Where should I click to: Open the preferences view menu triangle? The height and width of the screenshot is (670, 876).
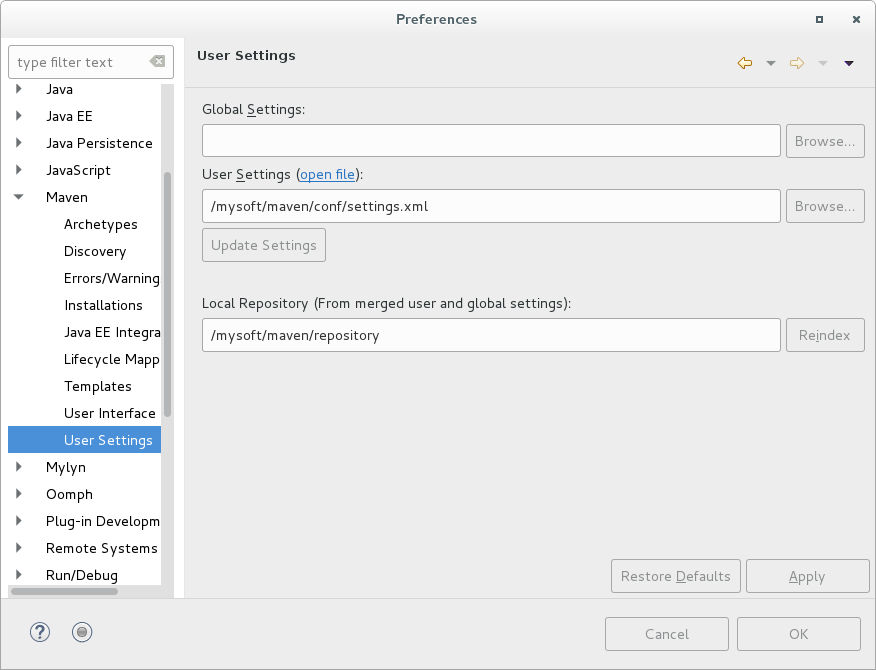point(849,63)
